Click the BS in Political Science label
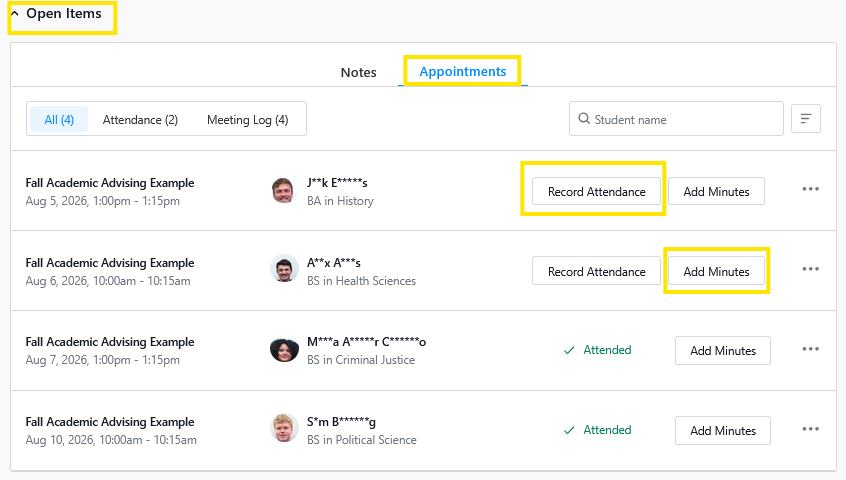The image size is (846, 480). pos(361,440)
